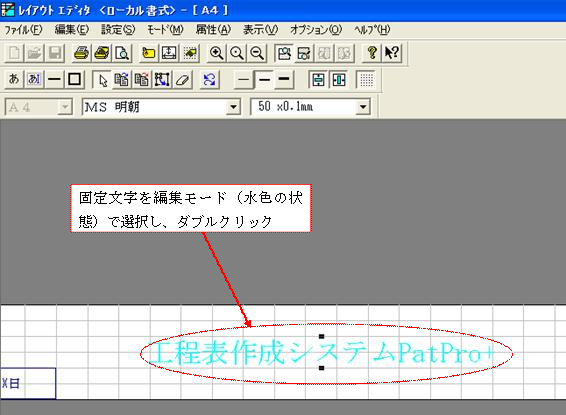Click the blue refresh arrows icon
Viewport: 566px width, 415px height.
pyautogui.click(x=209, y=79)
